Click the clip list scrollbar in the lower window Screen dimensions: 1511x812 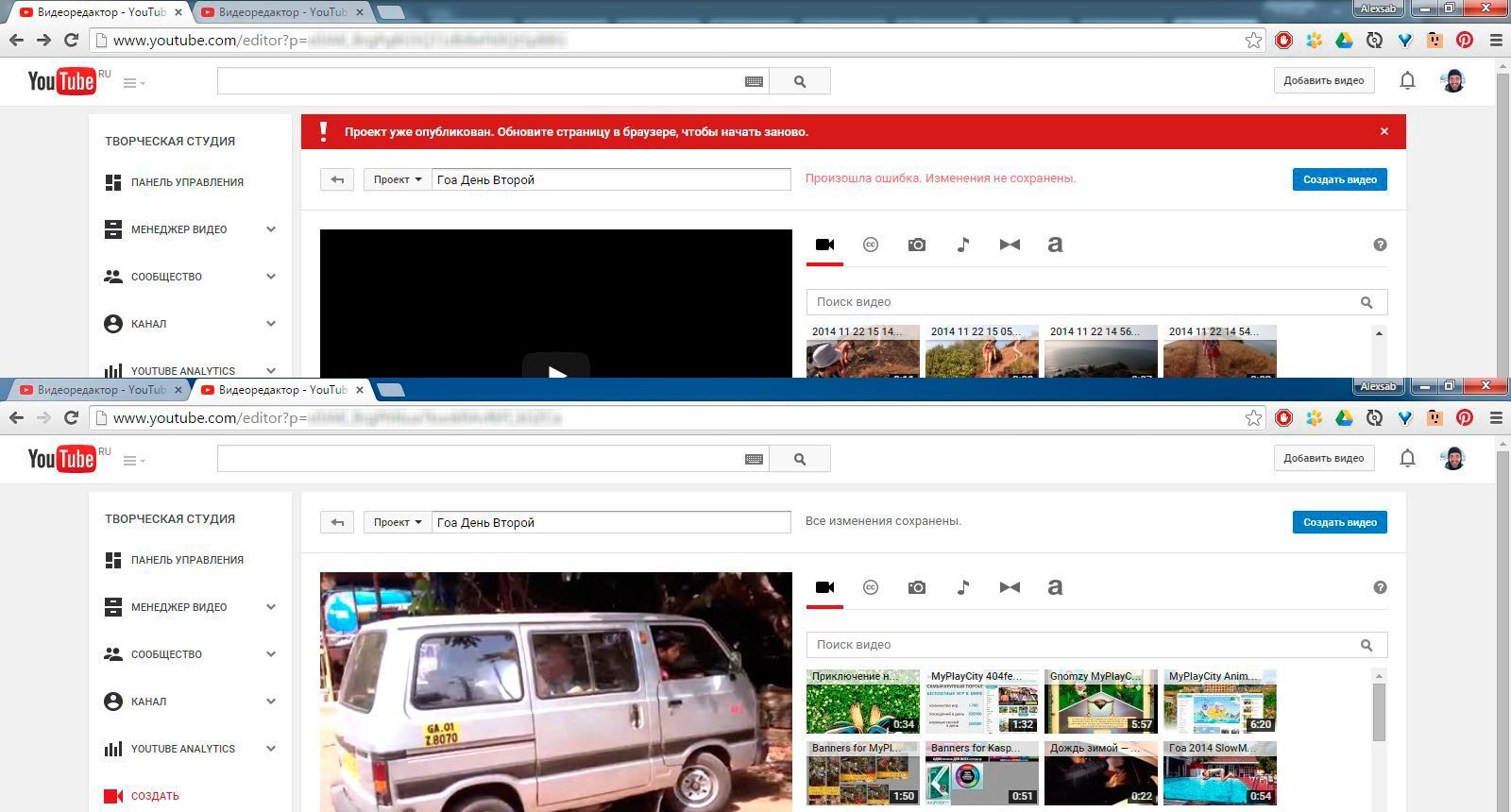click(1379, 713)
